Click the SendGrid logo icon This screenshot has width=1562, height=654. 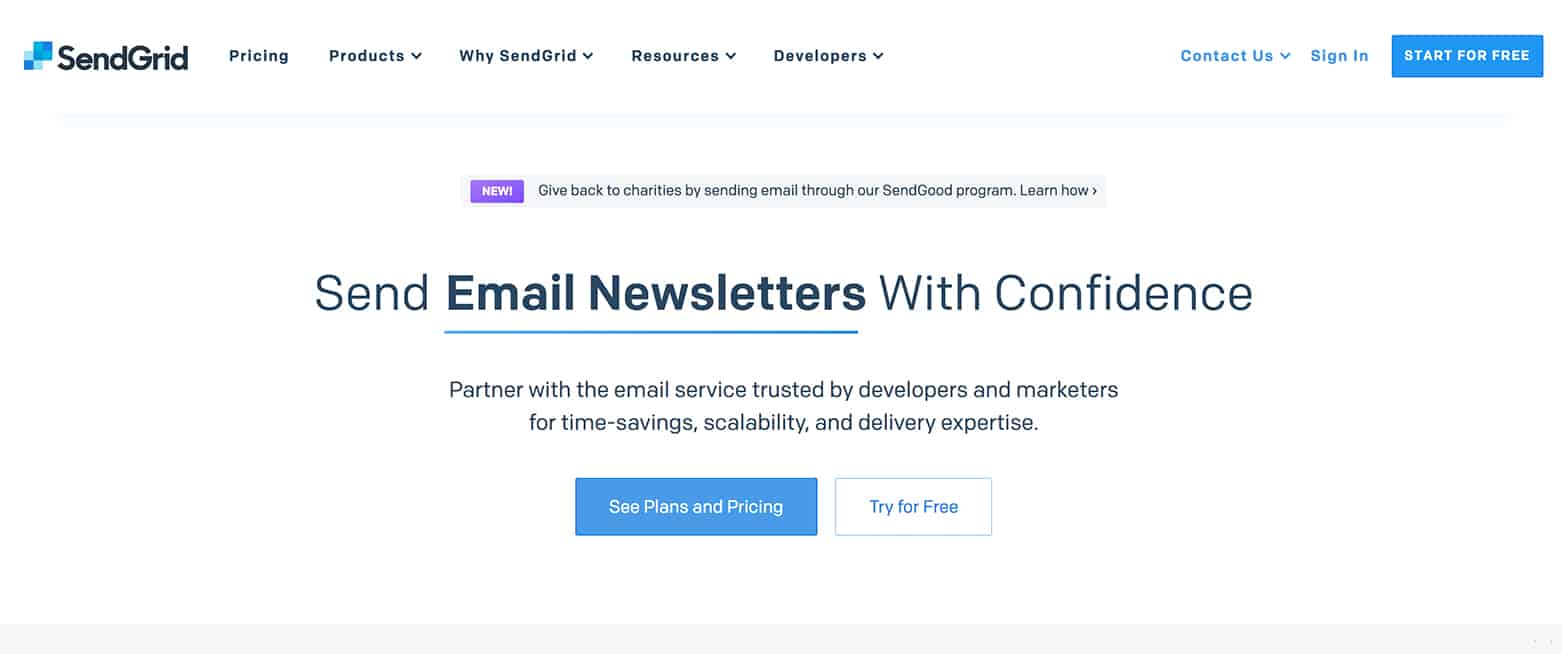(38, 56)
